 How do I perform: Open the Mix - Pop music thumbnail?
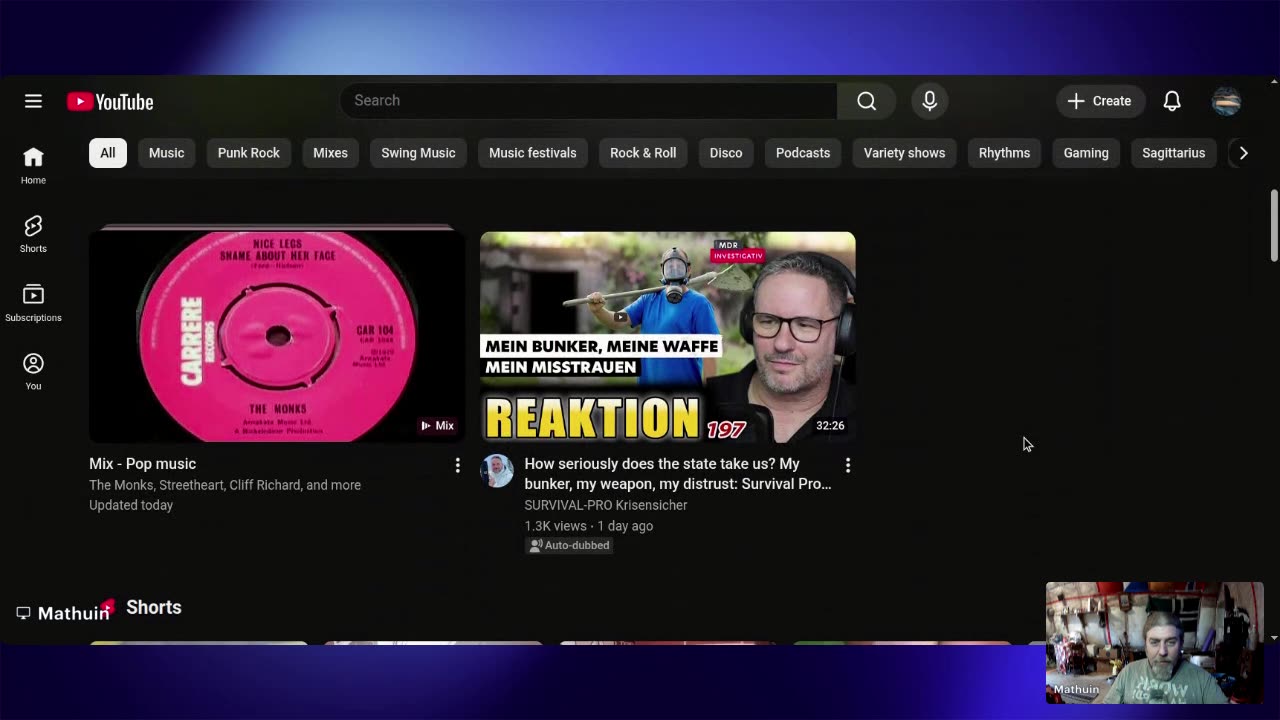277,336
